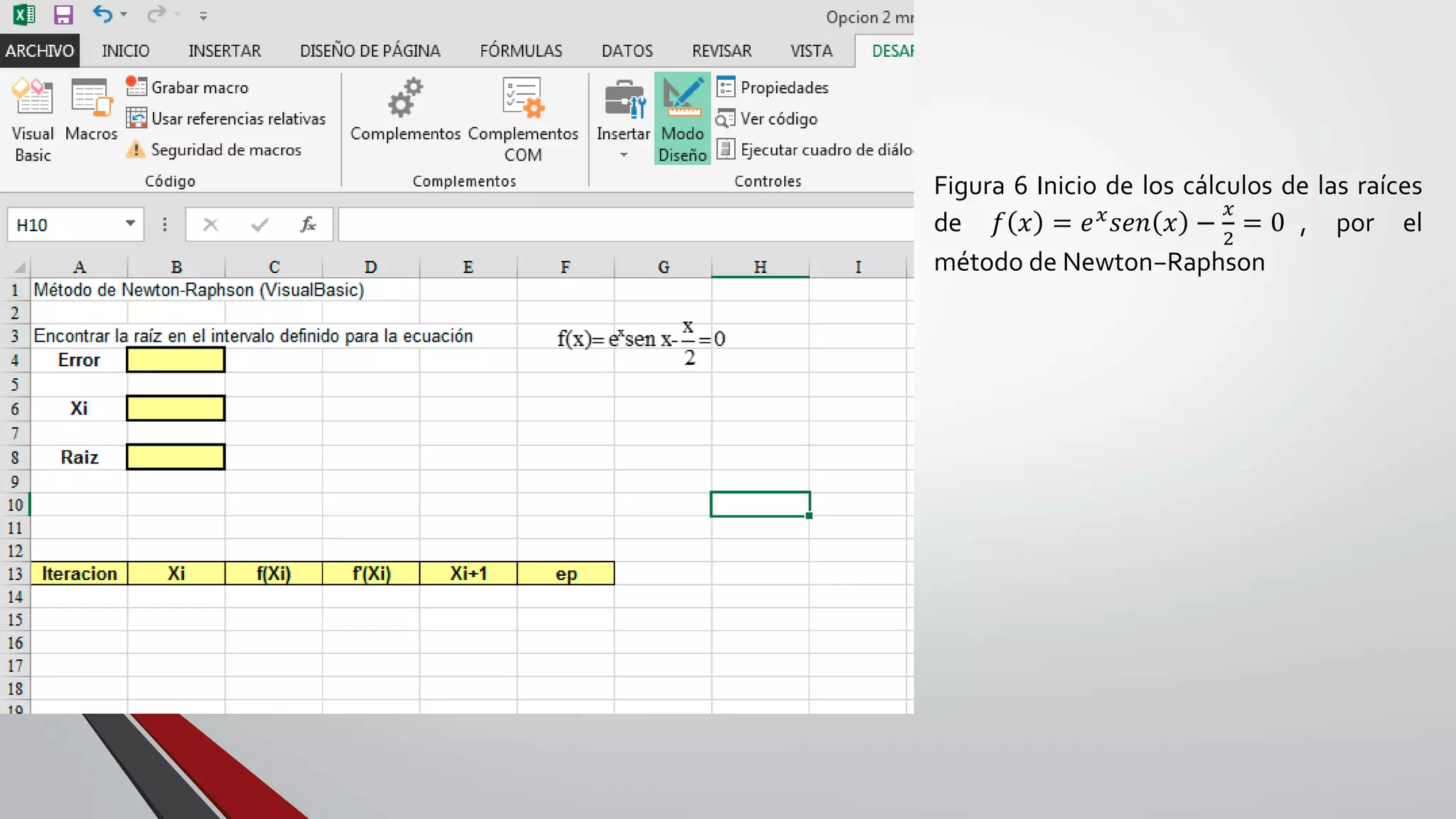Select column B header
1456x819 pixels.
(176, 267)
